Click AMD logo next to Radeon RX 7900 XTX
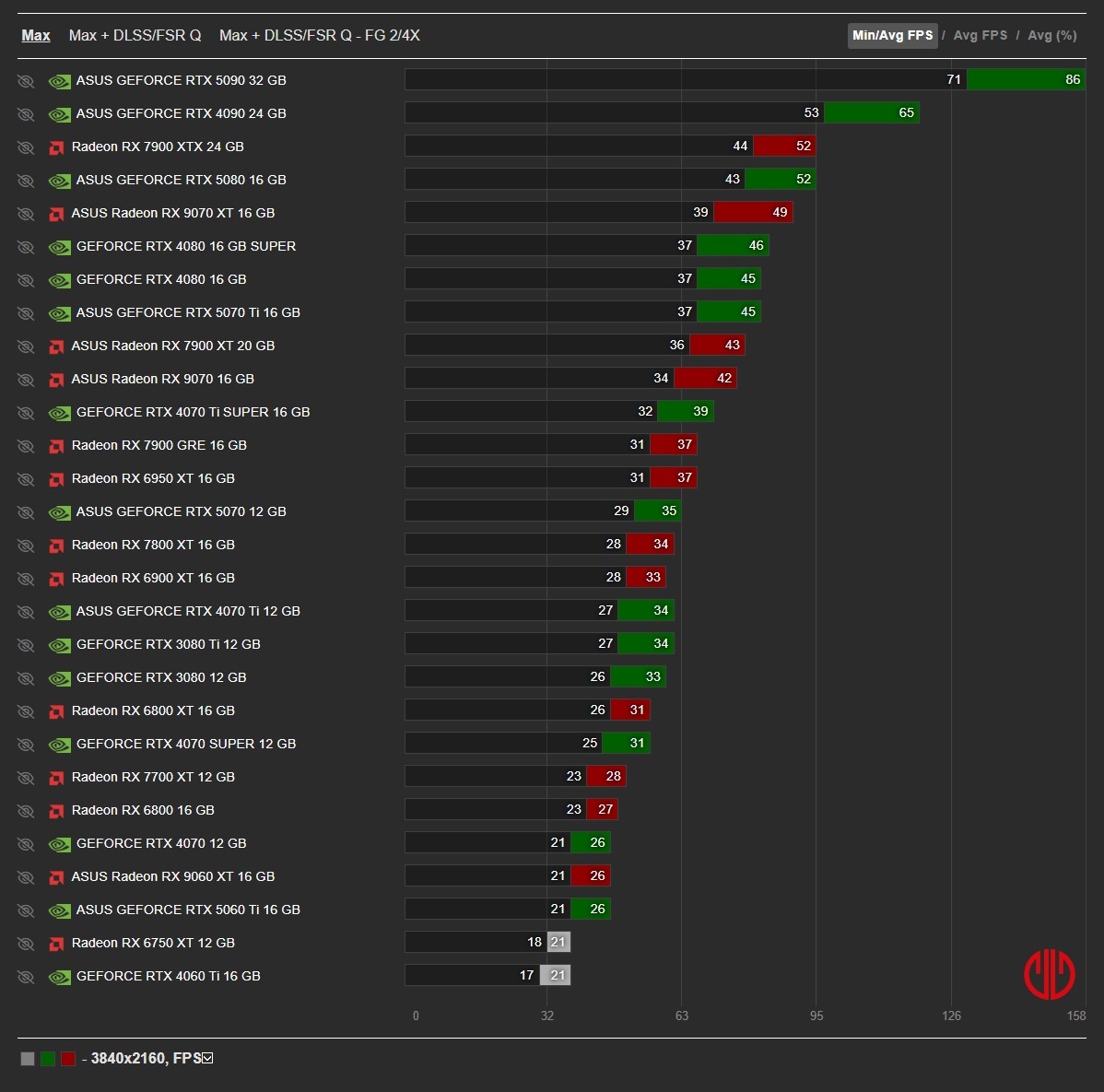The height and width of the screenshot is (1092, 1104). tap(56, 147)
